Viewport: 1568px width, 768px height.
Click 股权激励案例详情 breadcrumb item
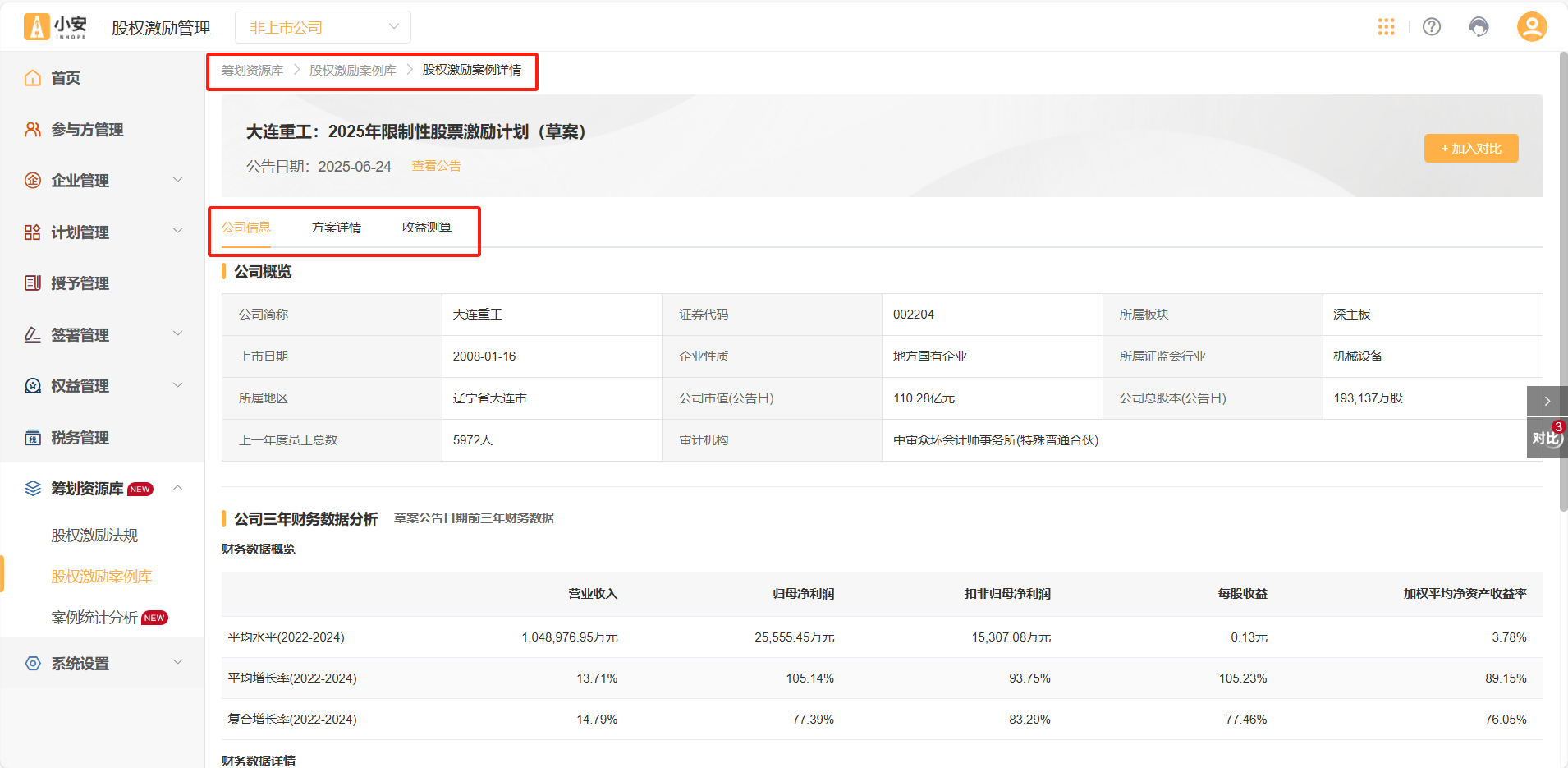(472, 71)
